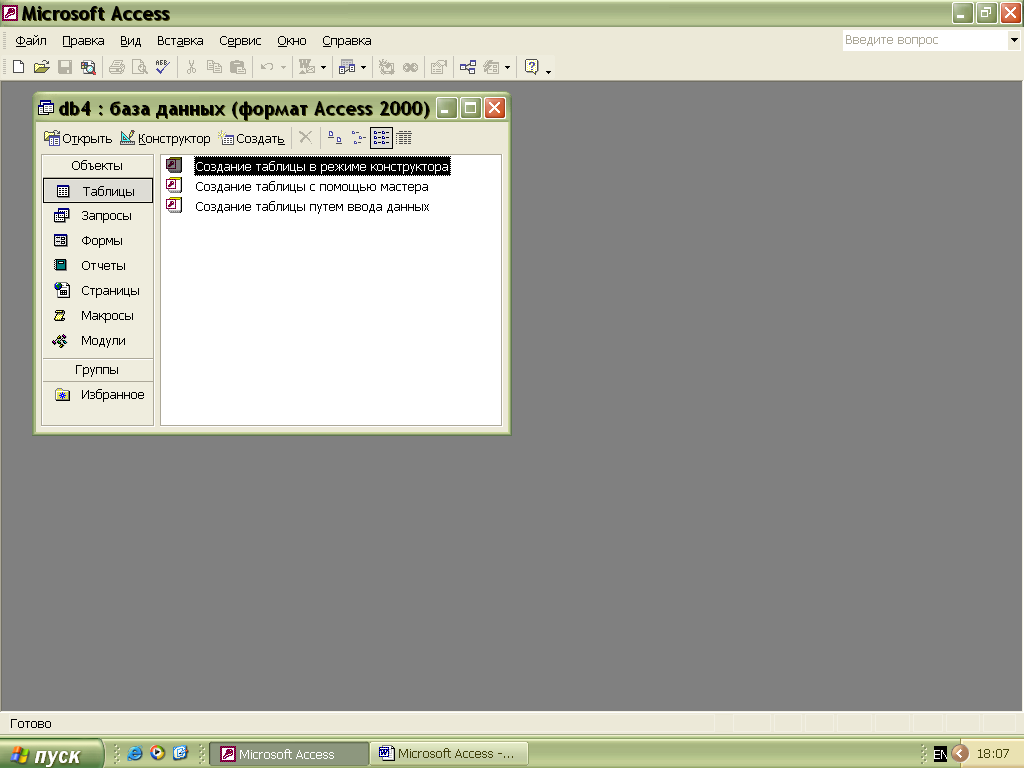Image resolution: width=1024 pixels, height=768 pixels.
Task: Click the Properties toolbar icon
Action: pos(439,67)
